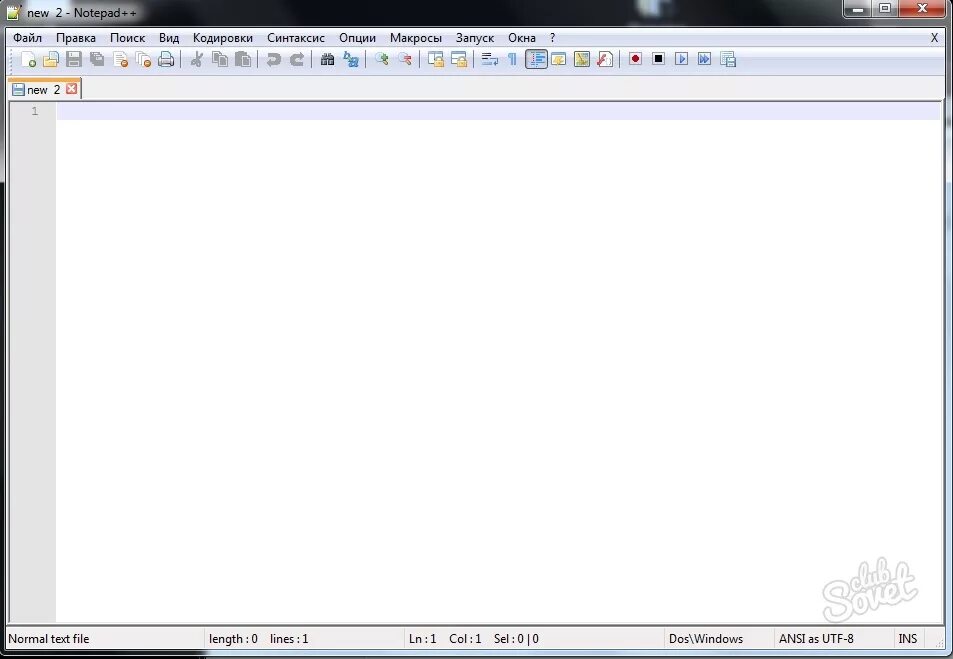953x659 pixels.
Task: Toggle word wrap toolbar icon
Action: 489,59
